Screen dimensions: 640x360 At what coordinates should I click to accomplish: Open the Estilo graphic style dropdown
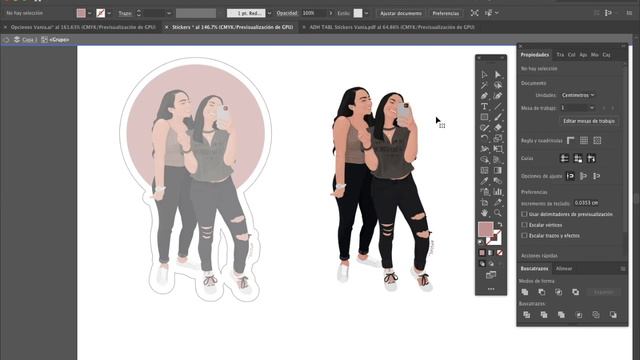click(367, 13)
